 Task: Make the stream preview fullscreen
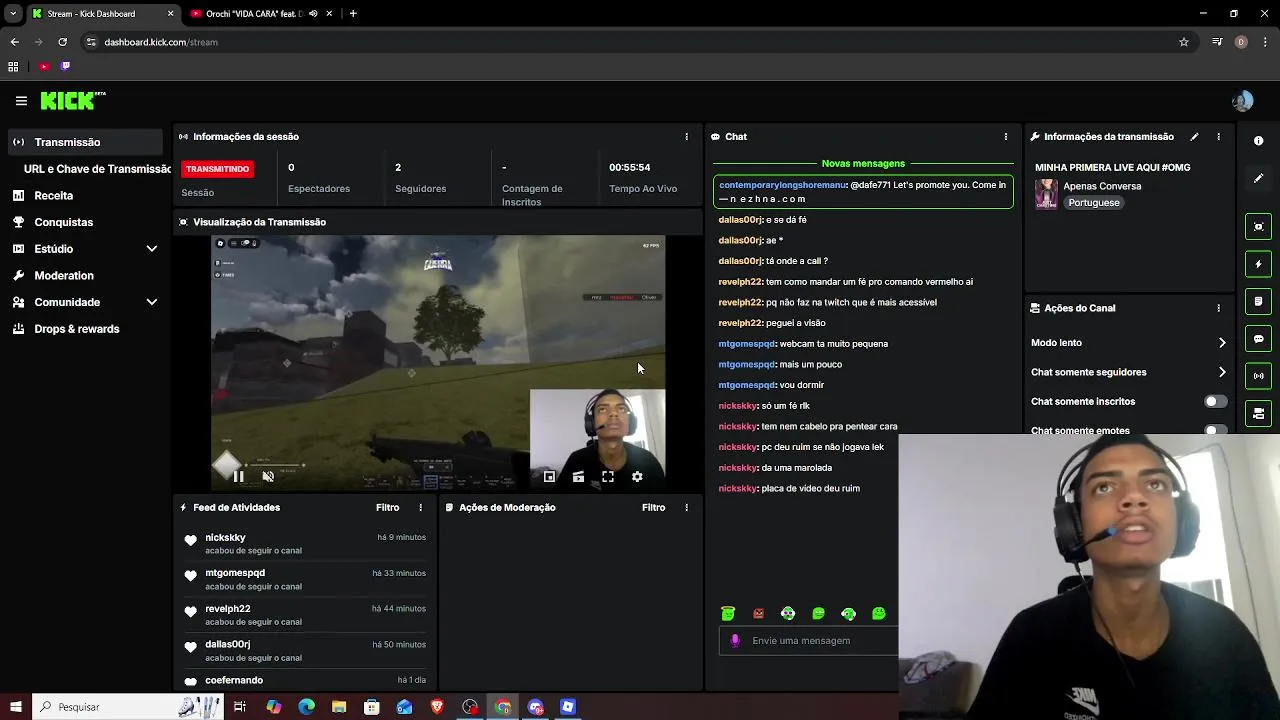click(x=607, y=477)
